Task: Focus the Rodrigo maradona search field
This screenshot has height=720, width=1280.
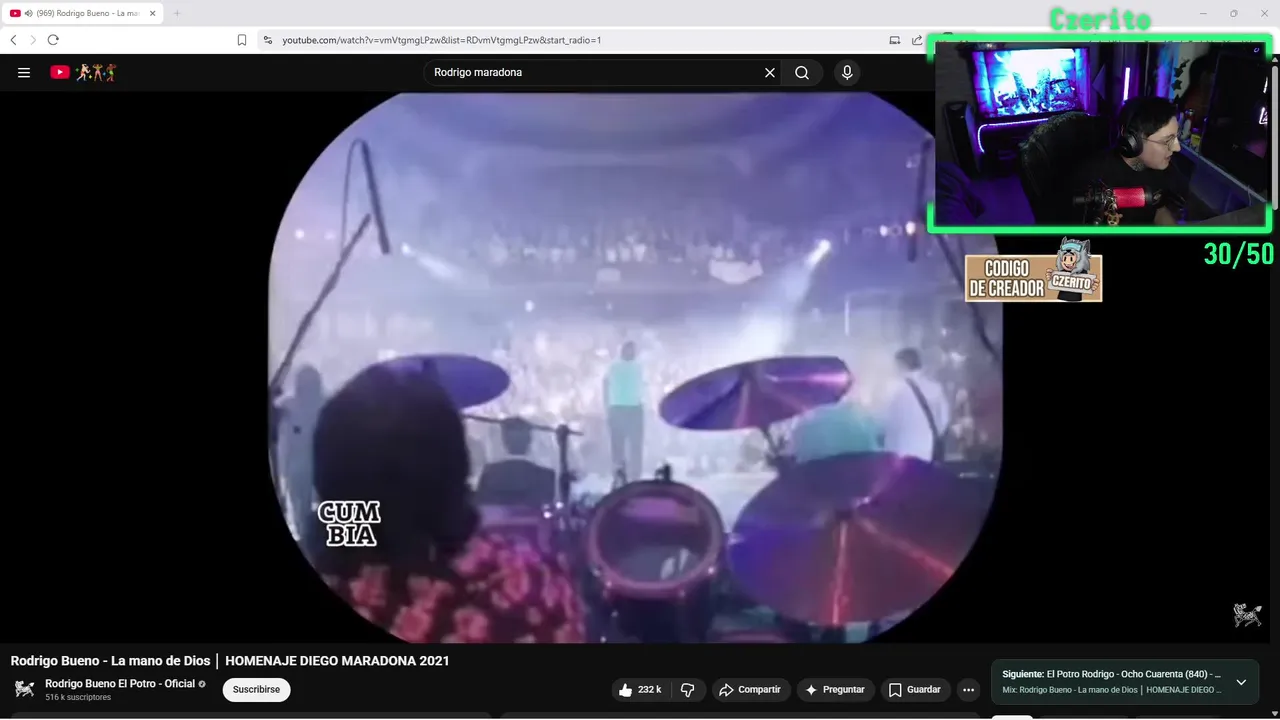Action: (595, 72)
